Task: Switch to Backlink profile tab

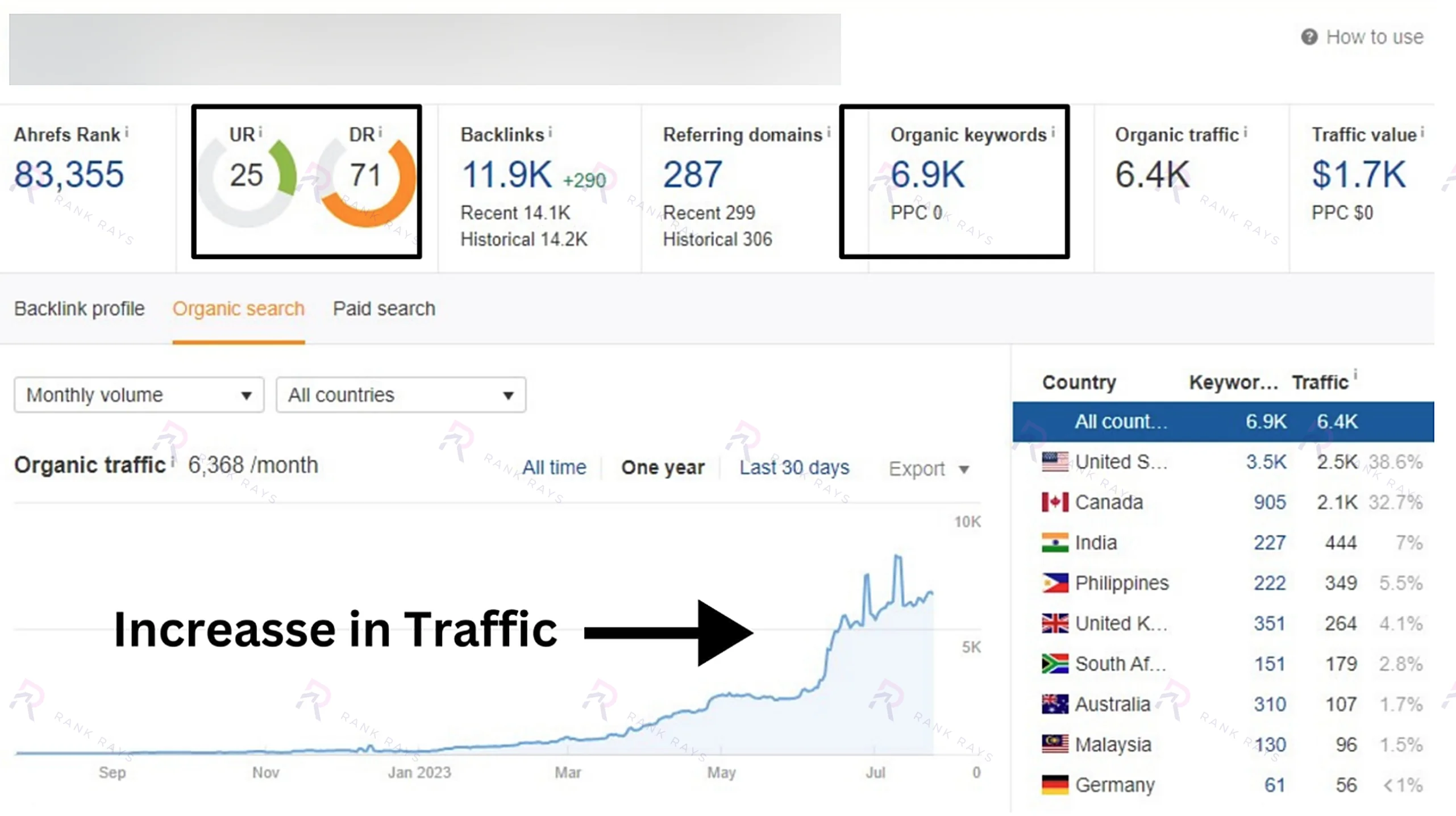Action: coord(80,309)
